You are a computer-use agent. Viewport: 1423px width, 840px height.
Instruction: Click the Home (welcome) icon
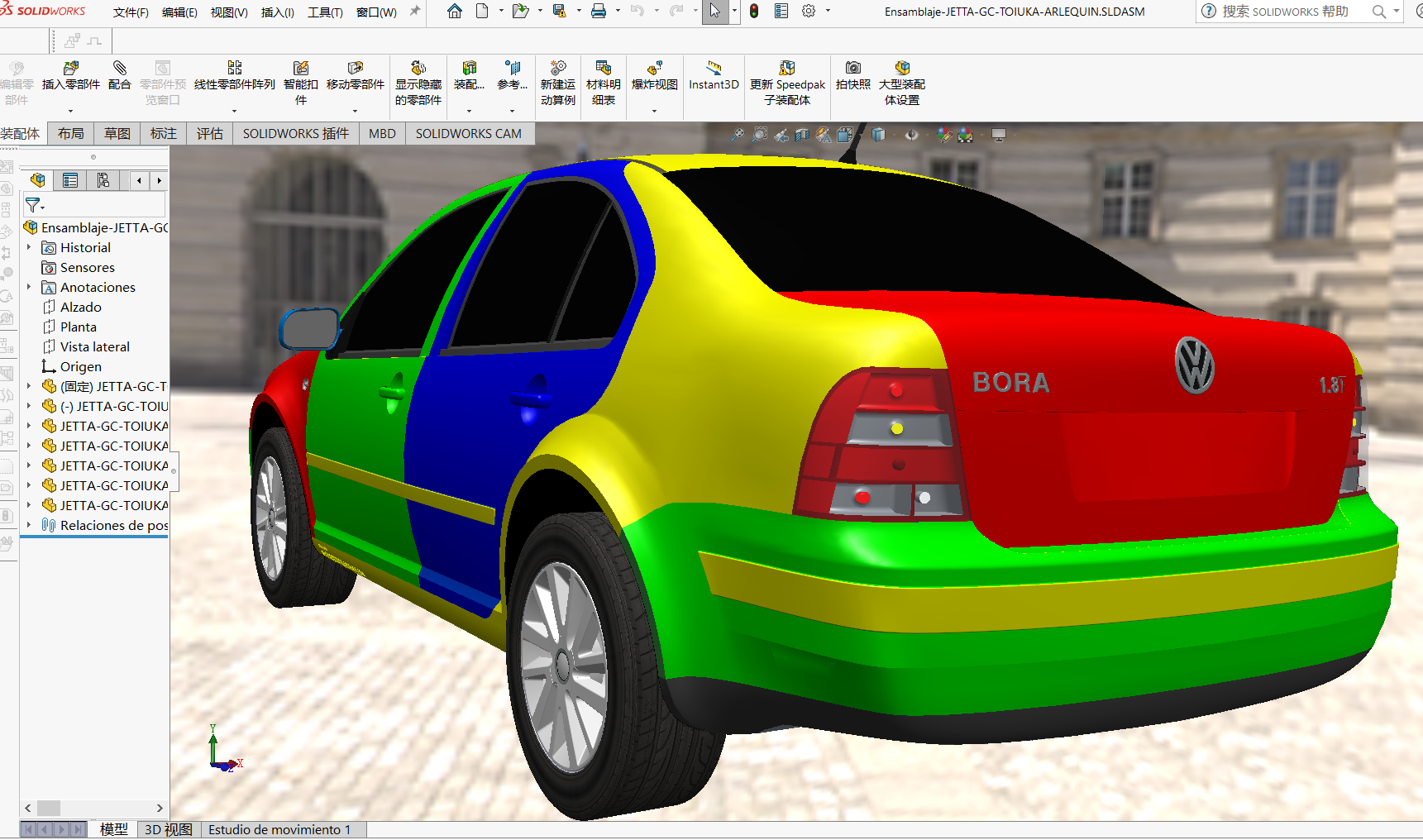coord(455,12)
